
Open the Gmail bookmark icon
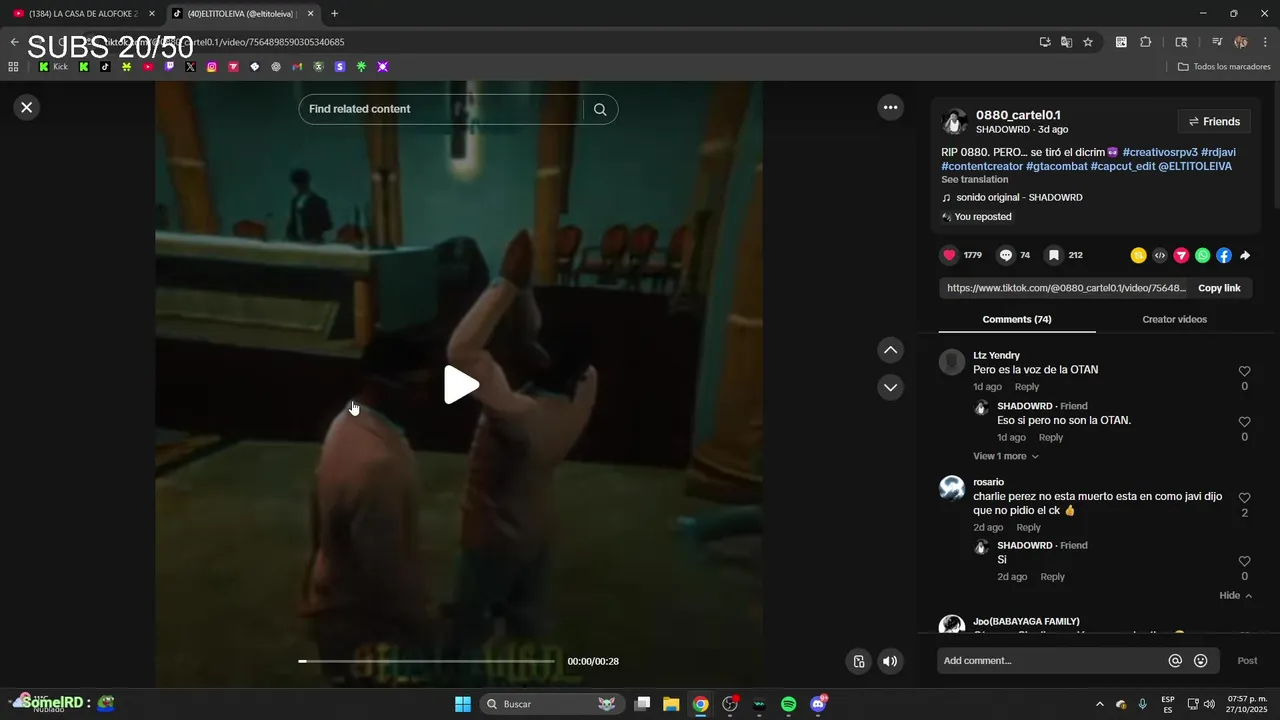tap(297, 67)
